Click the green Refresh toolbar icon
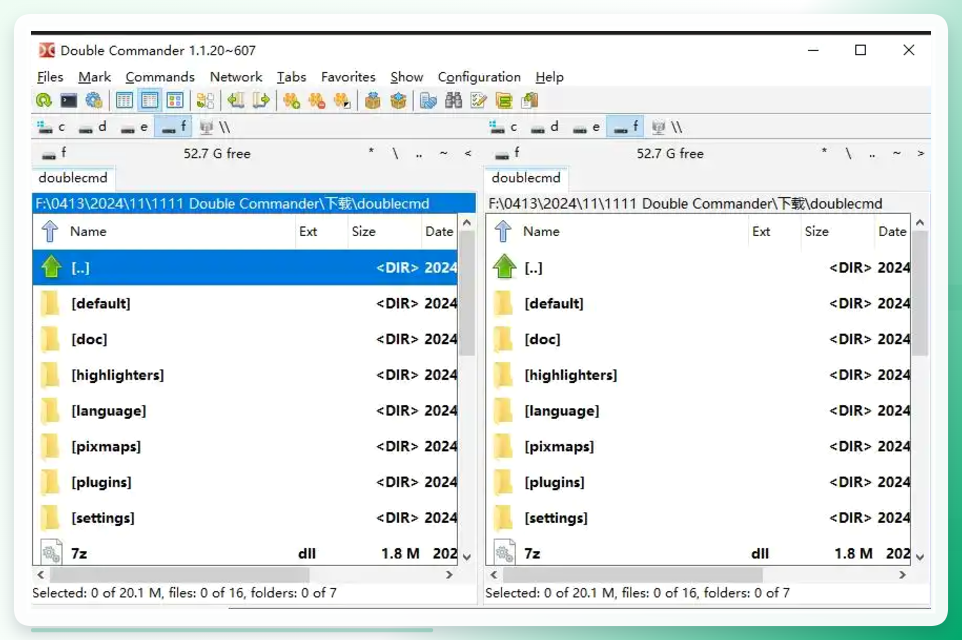Viewport: 962px width, 640px height. [44, 100]
